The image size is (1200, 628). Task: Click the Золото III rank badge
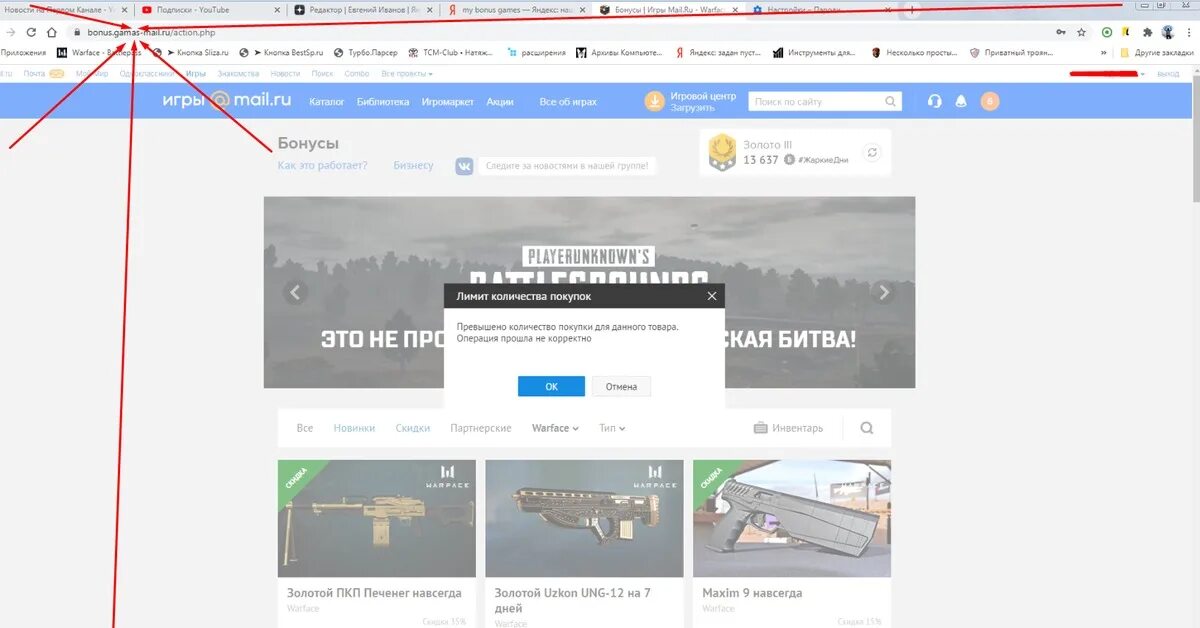click(722, 152)
